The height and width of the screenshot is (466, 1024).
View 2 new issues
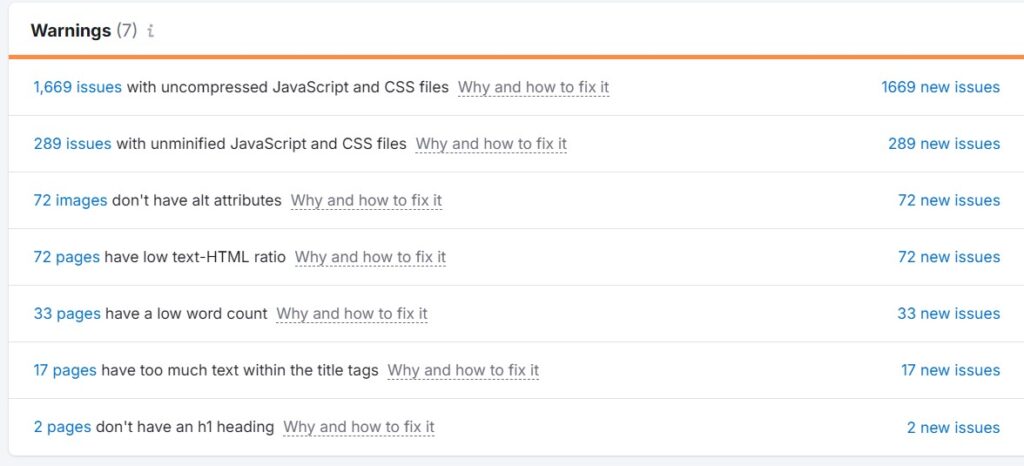coord(953,427)
